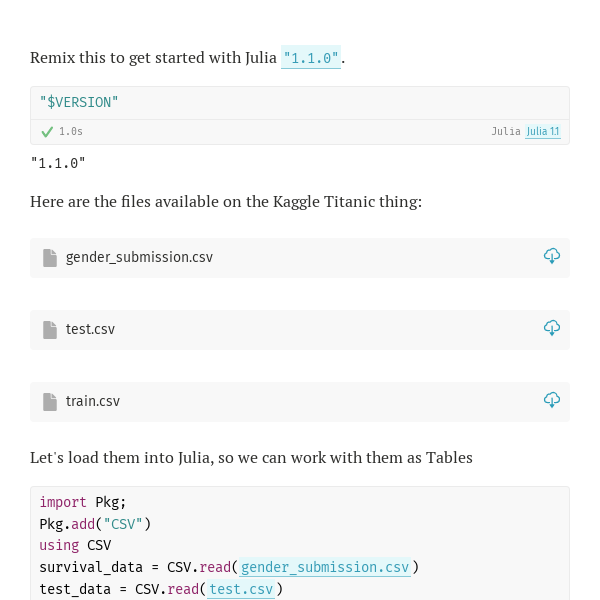
Task: Download train.csv using the cloud icon
Action: (552, 400)
